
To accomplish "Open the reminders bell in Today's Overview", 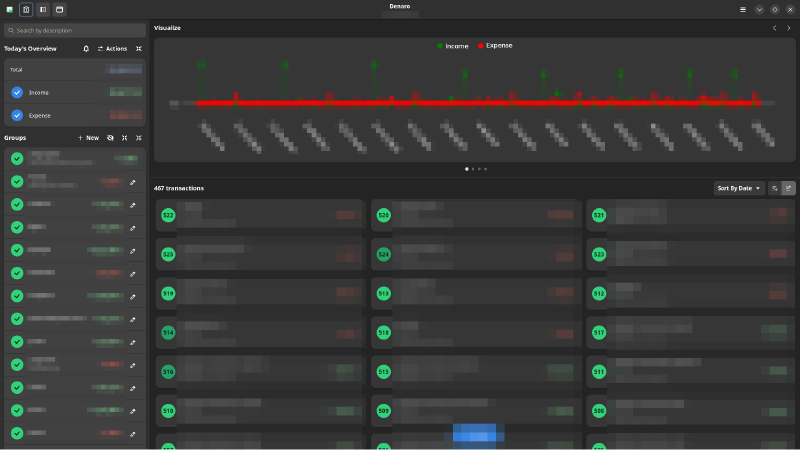I will tap(86, 48).
